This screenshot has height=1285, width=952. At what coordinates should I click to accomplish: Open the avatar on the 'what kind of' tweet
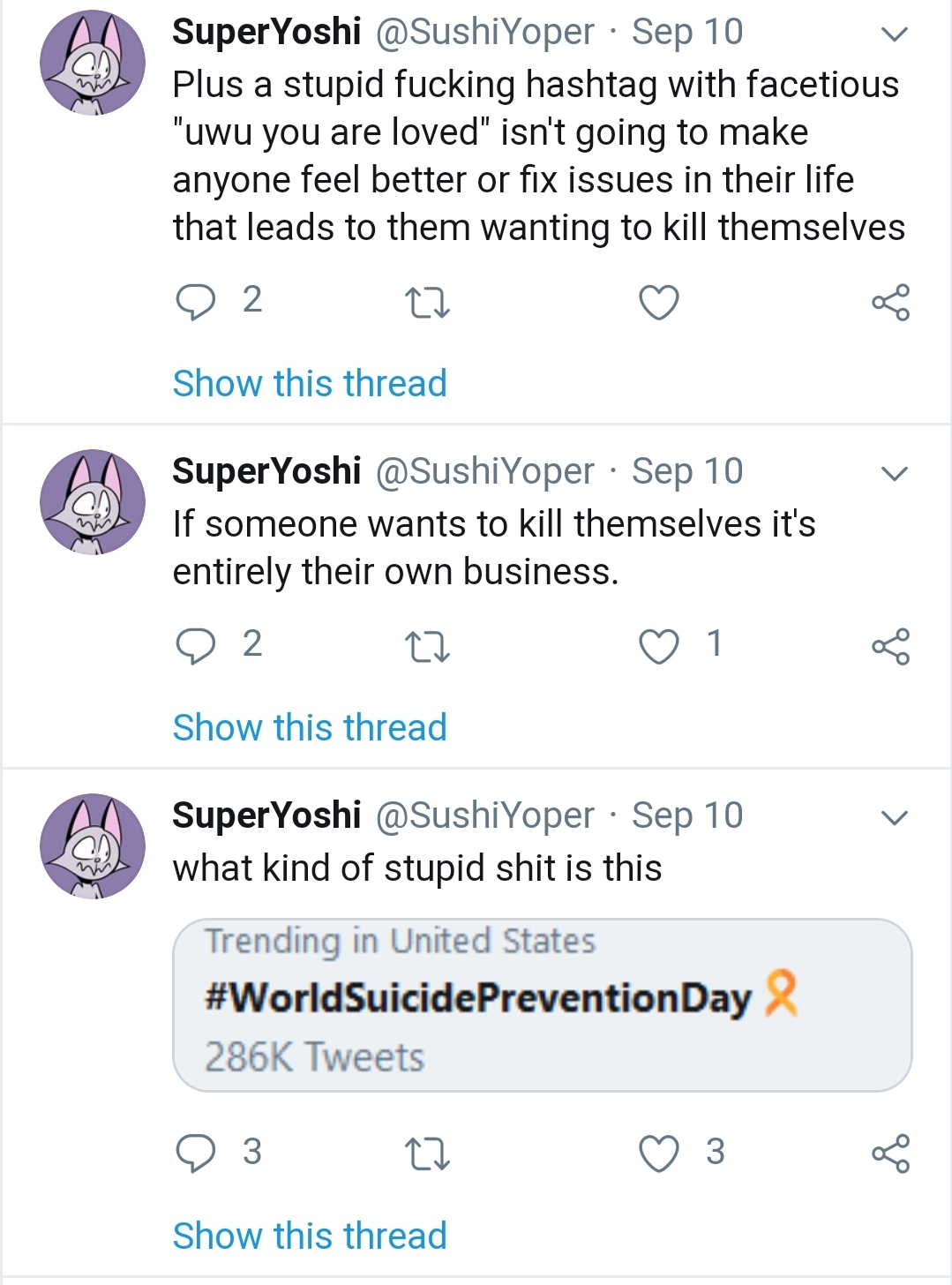[93, 845]
